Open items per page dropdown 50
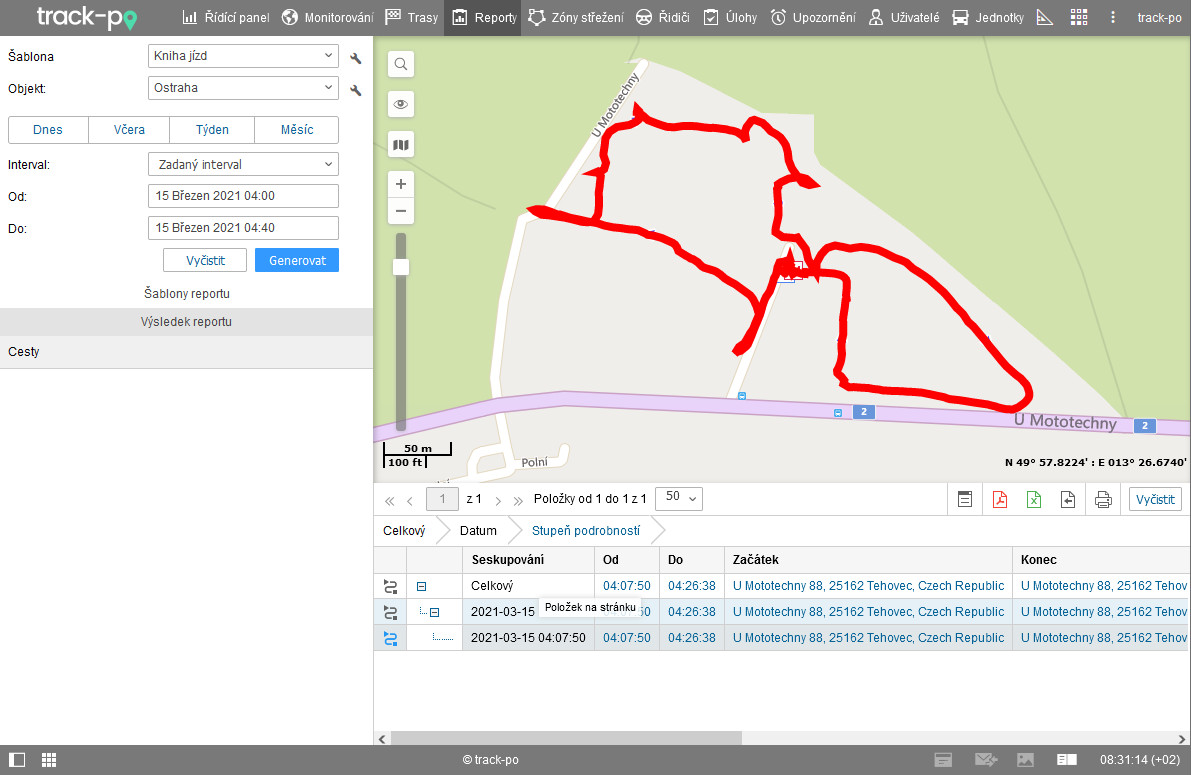The image size is (1191, 775). [x=678, y=498]
